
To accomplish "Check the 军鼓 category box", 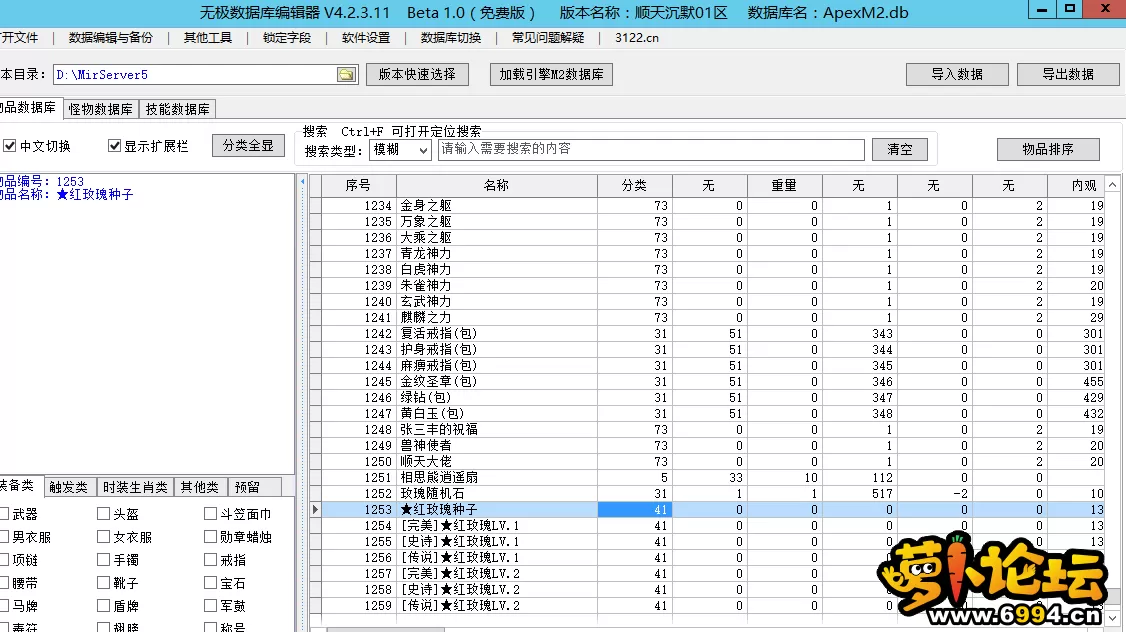I will tap(210, 605).
